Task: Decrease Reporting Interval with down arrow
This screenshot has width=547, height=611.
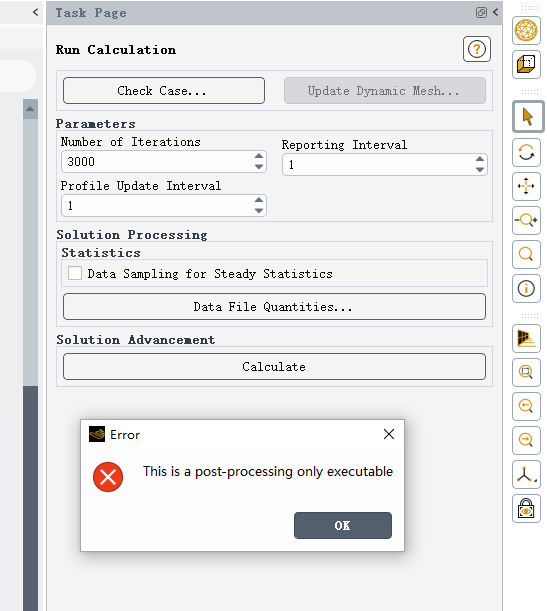Action: pos(480,170)
